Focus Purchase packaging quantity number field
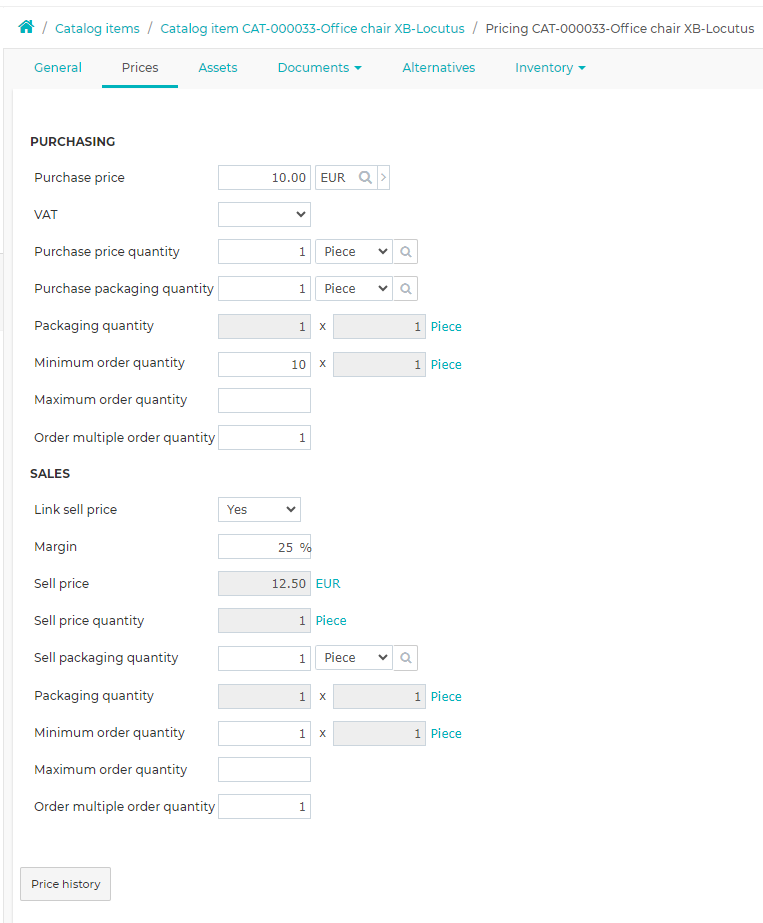 264,289
